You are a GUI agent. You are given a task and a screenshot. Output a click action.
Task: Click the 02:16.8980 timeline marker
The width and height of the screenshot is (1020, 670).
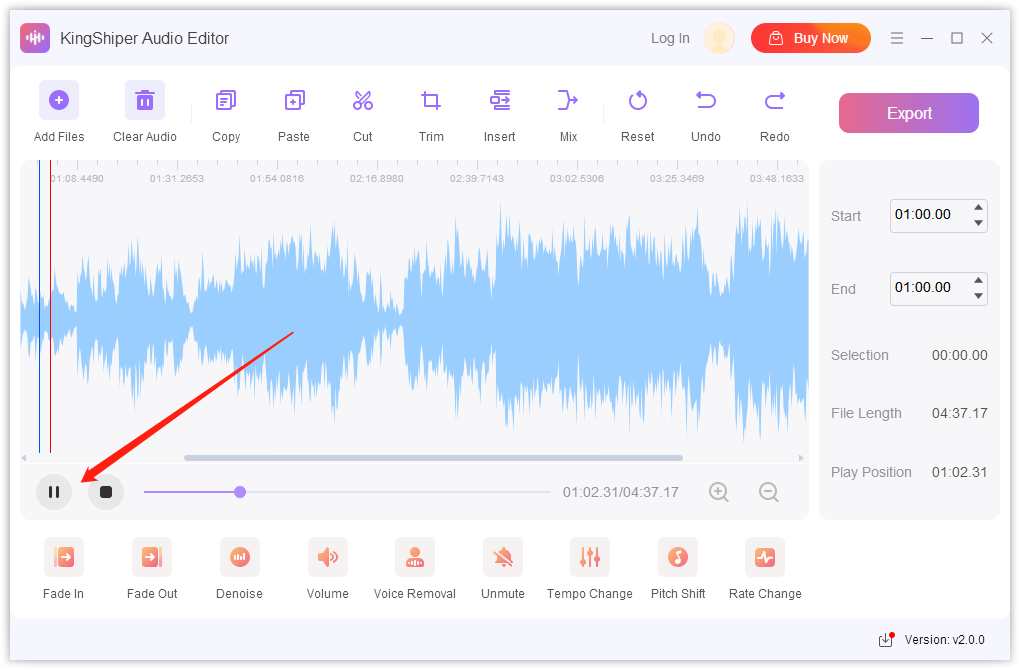point(377,178)
